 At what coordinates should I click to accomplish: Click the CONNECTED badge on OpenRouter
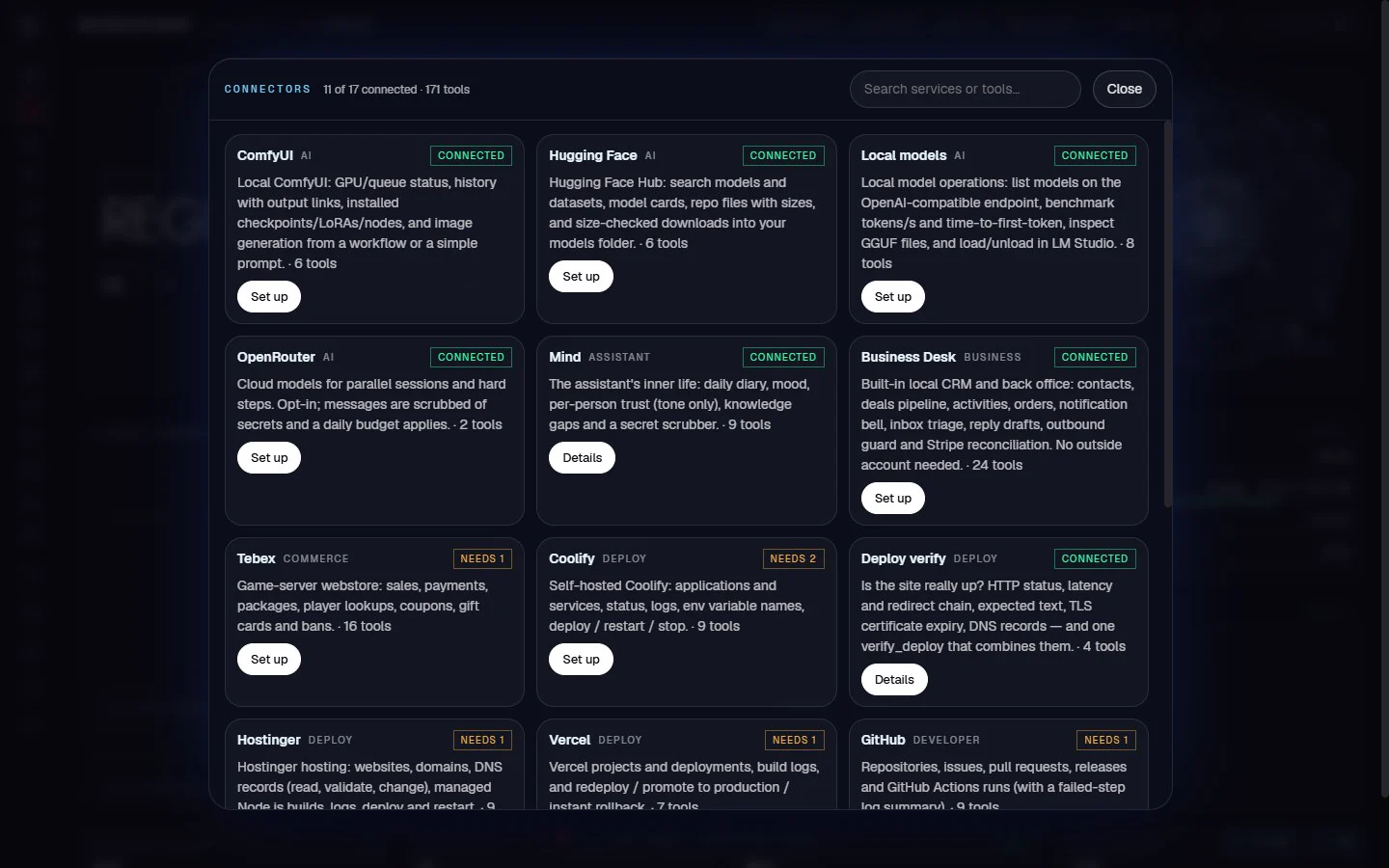tap(471, 357)
